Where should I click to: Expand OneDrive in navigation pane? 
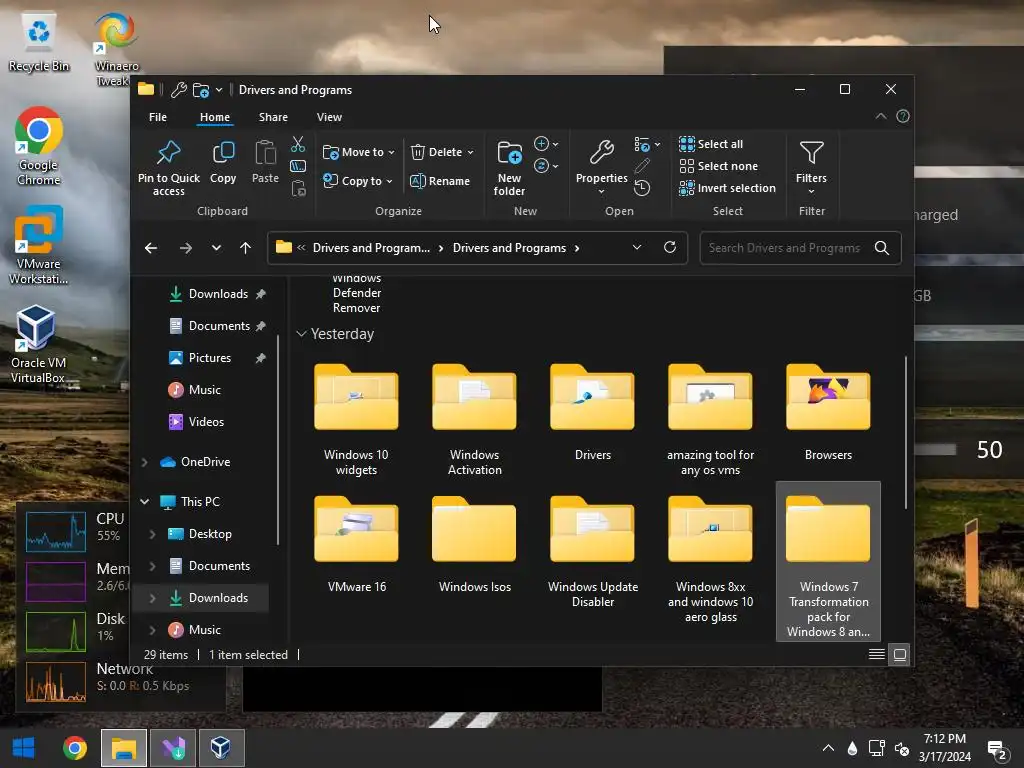point(144,462)
